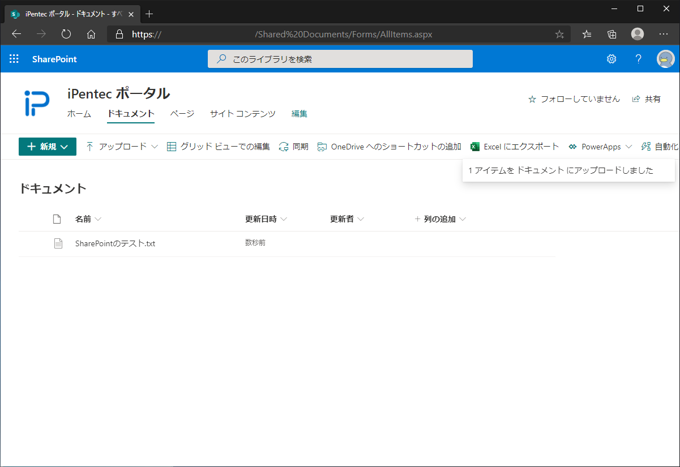Click the iPentec site logo

pyautogui.click(x=37, y=103)
